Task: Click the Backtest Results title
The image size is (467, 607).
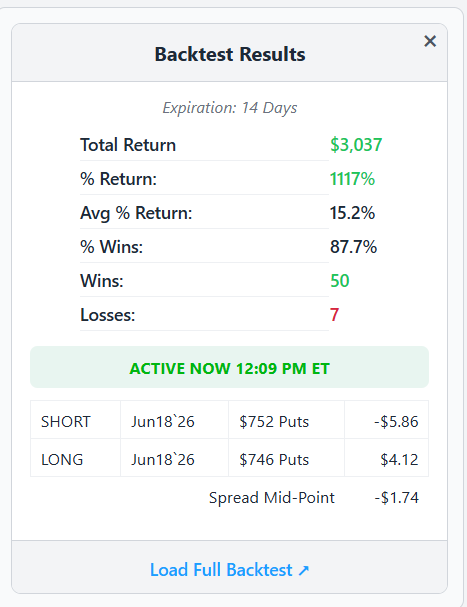Action: coord(230,54)
